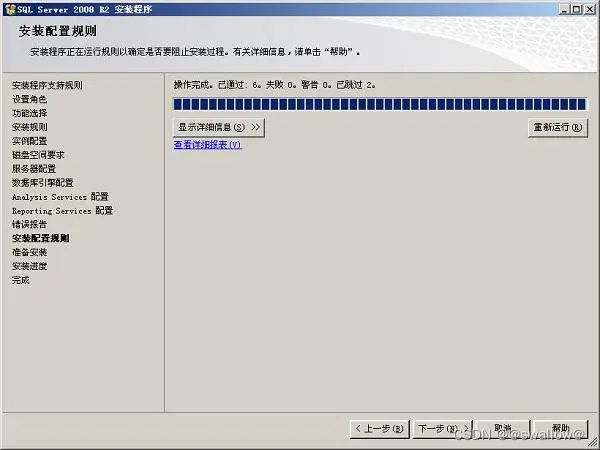Click status text 操作完成 已通过 6
This screenshot has width=600, height=450.
(274, 85)
